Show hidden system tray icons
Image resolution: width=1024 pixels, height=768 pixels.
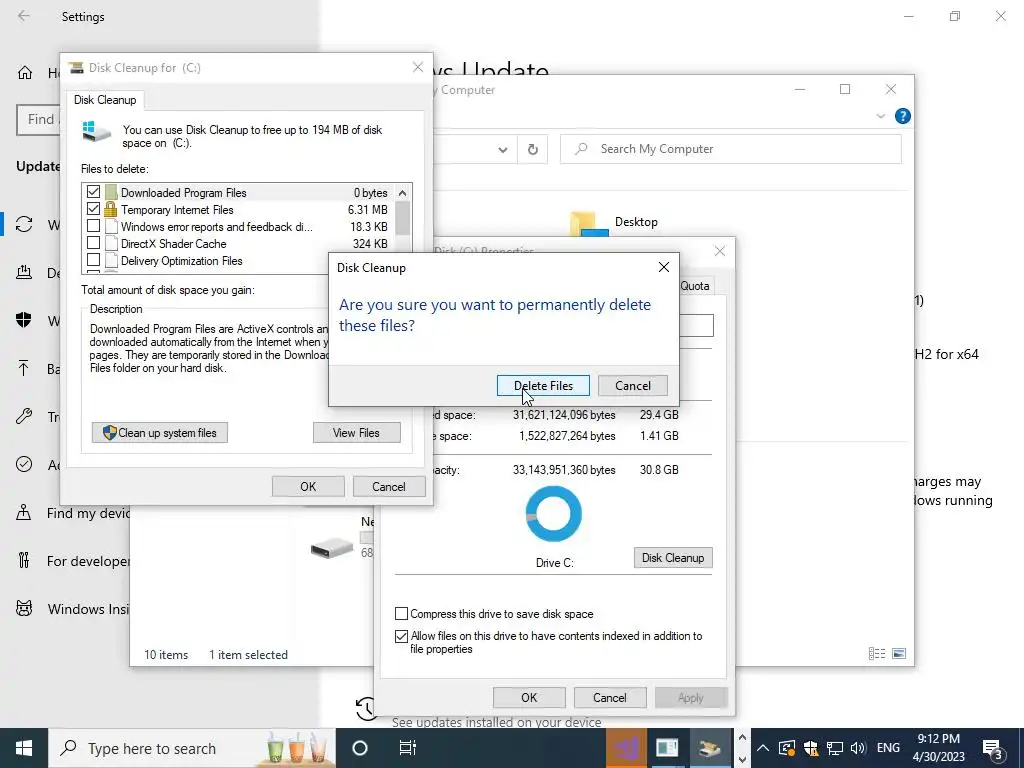(x=762, y=748)
